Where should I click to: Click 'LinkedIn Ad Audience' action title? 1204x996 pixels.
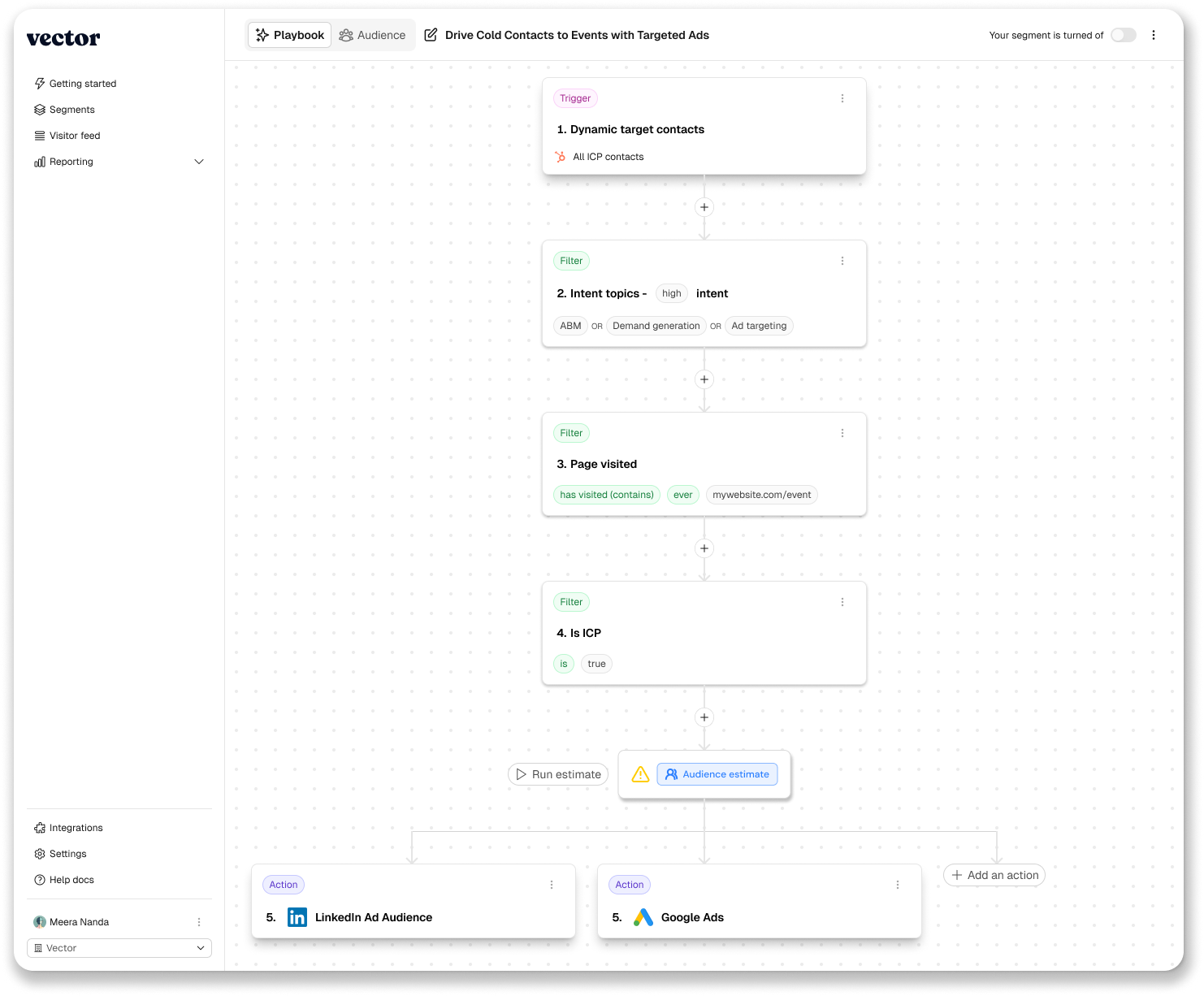tap(374, 917)
